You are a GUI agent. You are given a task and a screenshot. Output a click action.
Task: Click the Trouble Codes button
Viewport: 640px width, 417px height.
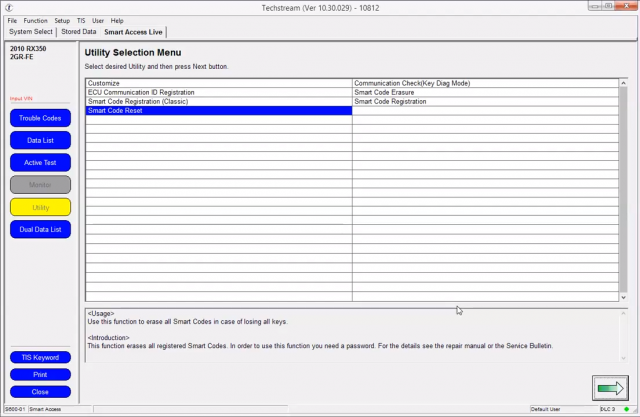[40, 118]
